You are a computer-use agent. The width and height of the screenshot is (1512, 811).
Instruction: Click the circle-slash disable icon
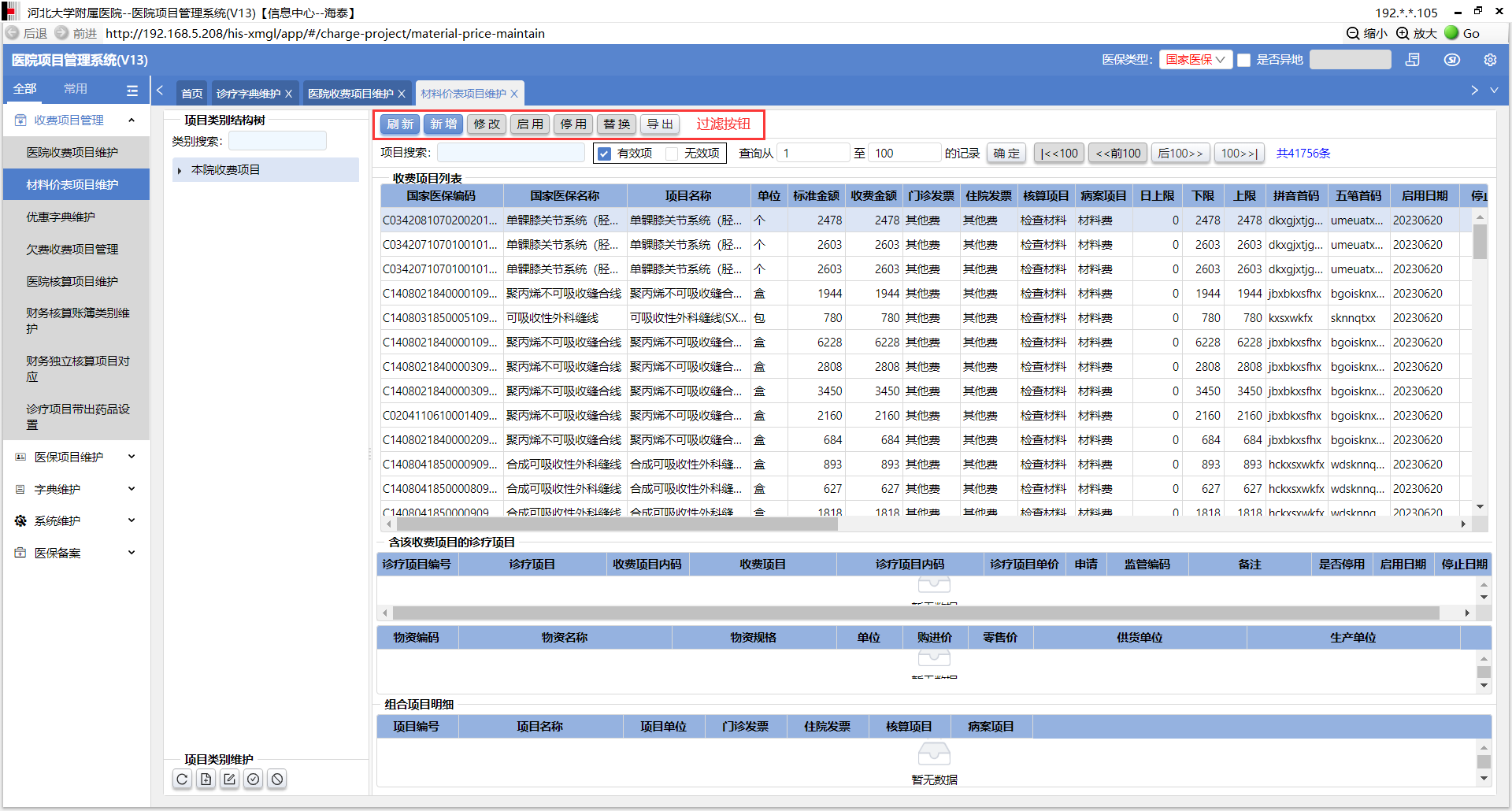click(277, 779)
